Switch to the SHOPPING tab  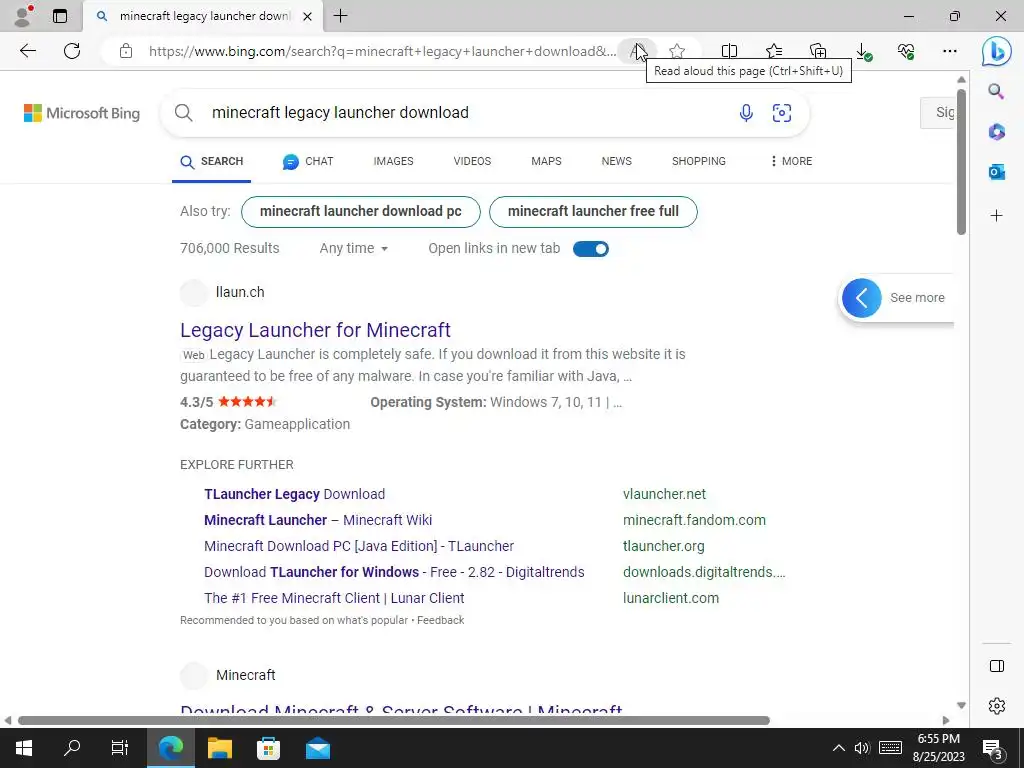699,161
